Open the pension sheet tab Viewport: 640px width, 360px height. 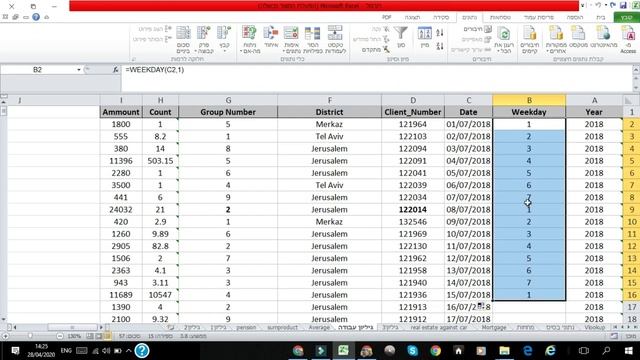coord(246,327)
